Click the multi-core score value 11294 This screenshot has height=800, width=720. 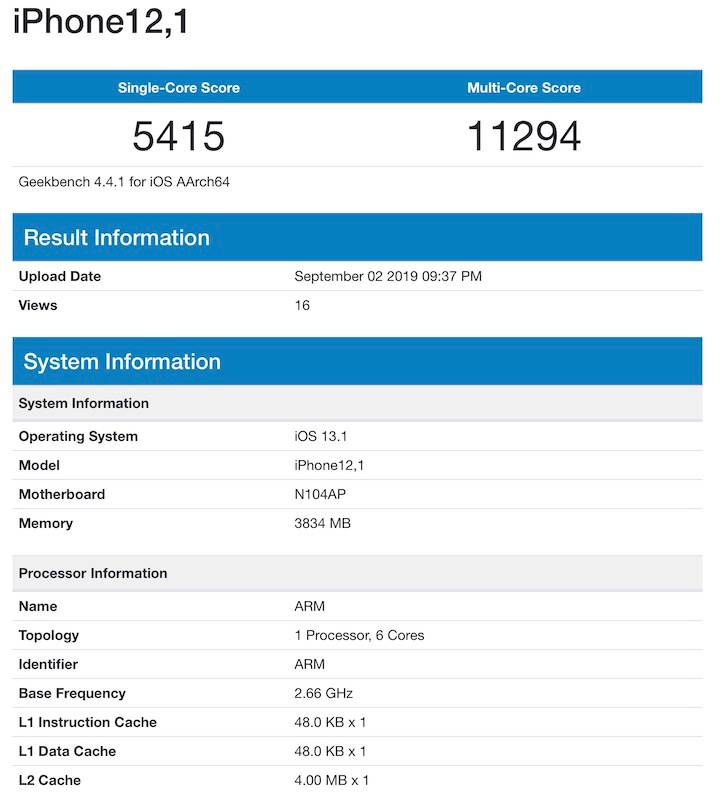(x=523, y=136)
